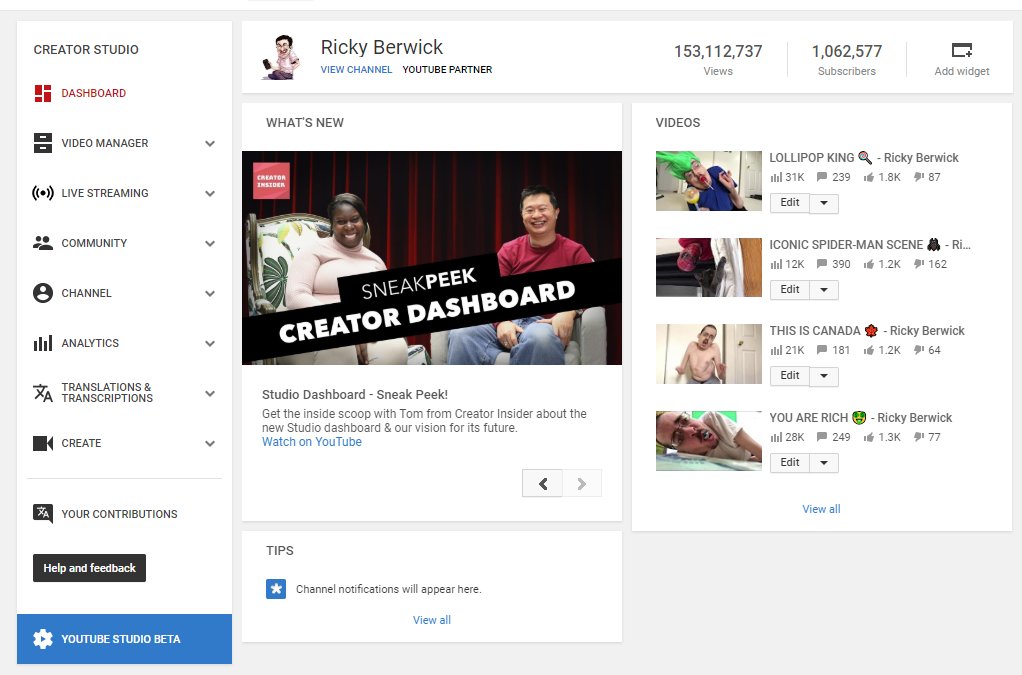This screenshot has width=1022, height=675.
Task: Click likes icon for YOU ARE RICH
Action: point(869,437)
